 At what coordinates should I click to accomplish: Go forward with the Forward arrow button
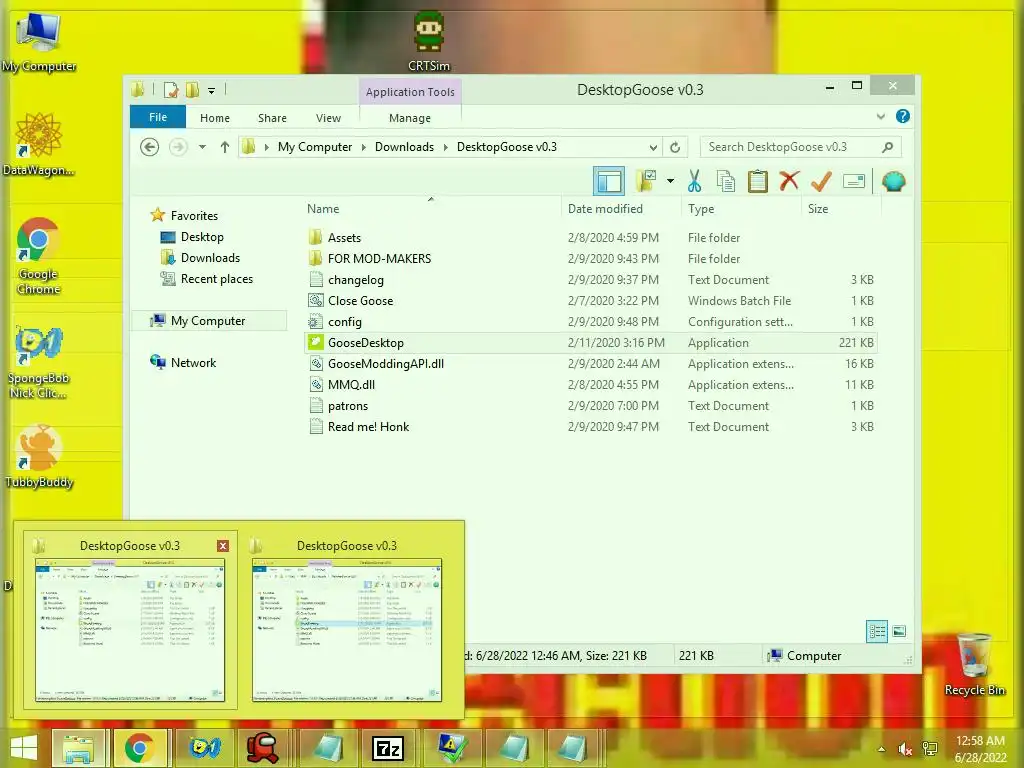click(x=178, y=147)
